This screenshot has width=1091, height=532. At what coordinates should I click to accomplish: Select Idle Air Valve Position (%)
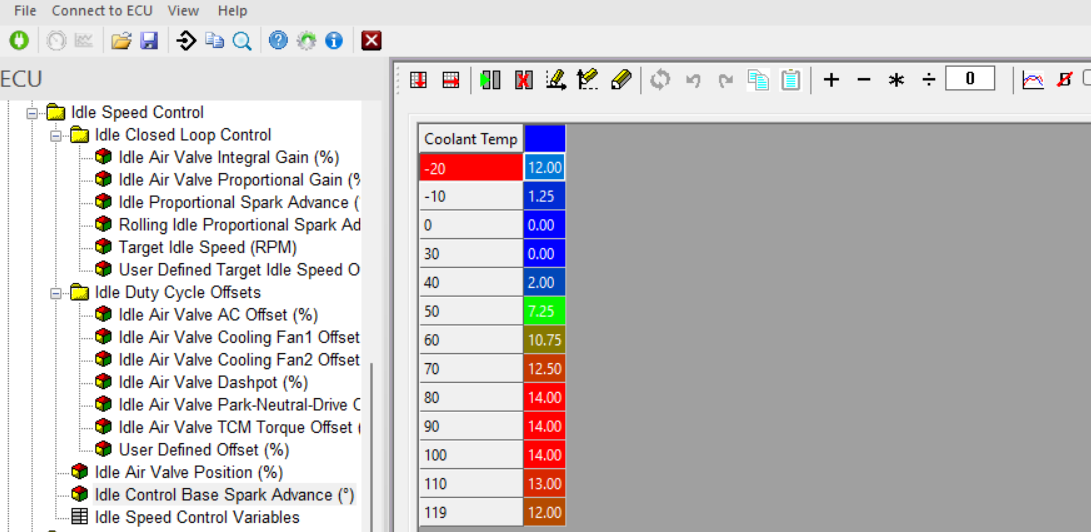point(189,472)
